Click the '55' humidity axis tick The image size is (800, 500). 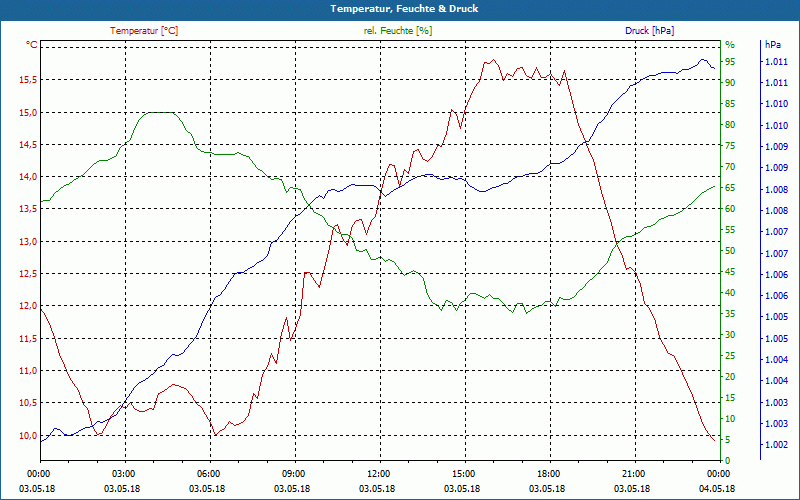tap(730, 230)
